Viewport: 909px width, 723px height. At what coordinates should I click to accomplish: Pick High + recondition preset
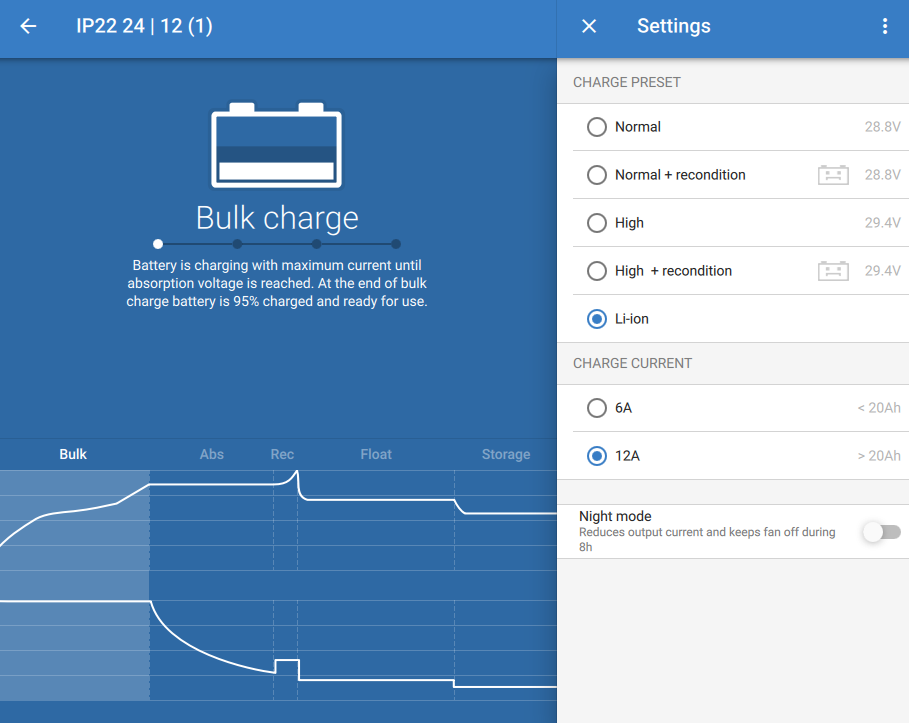597,271
